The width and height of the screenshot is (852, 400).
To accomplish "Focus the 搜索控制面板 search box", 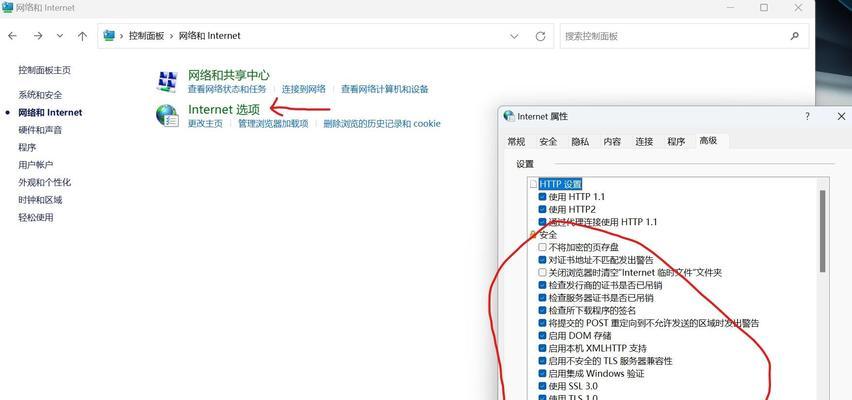I will (x=684, y=36).
